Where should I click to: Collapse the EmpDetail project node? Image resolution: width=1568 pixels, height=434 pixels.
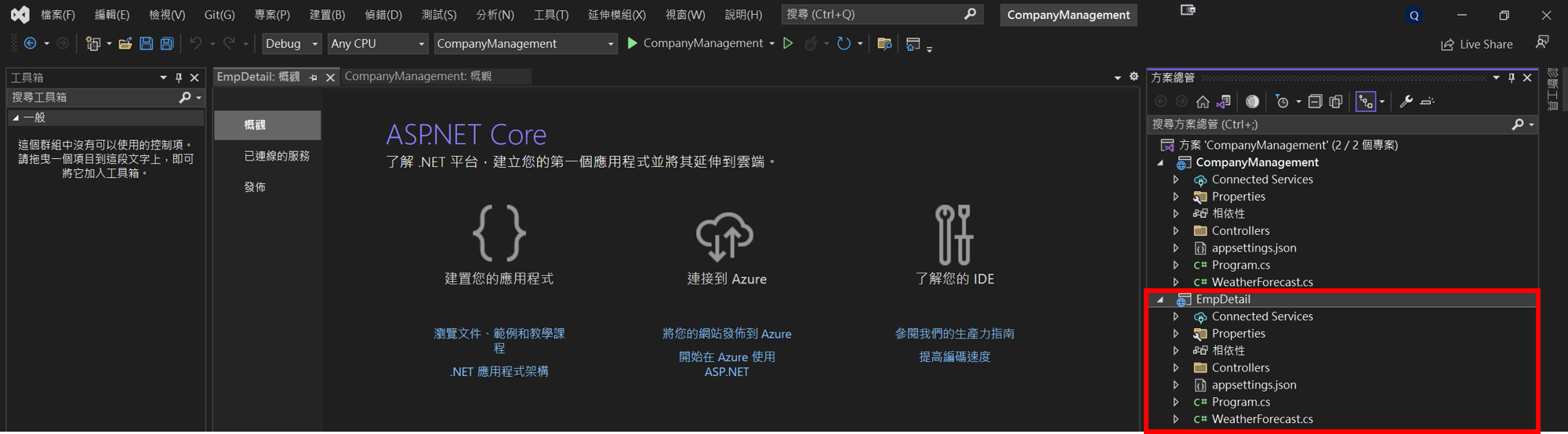tap(1161, 300)
